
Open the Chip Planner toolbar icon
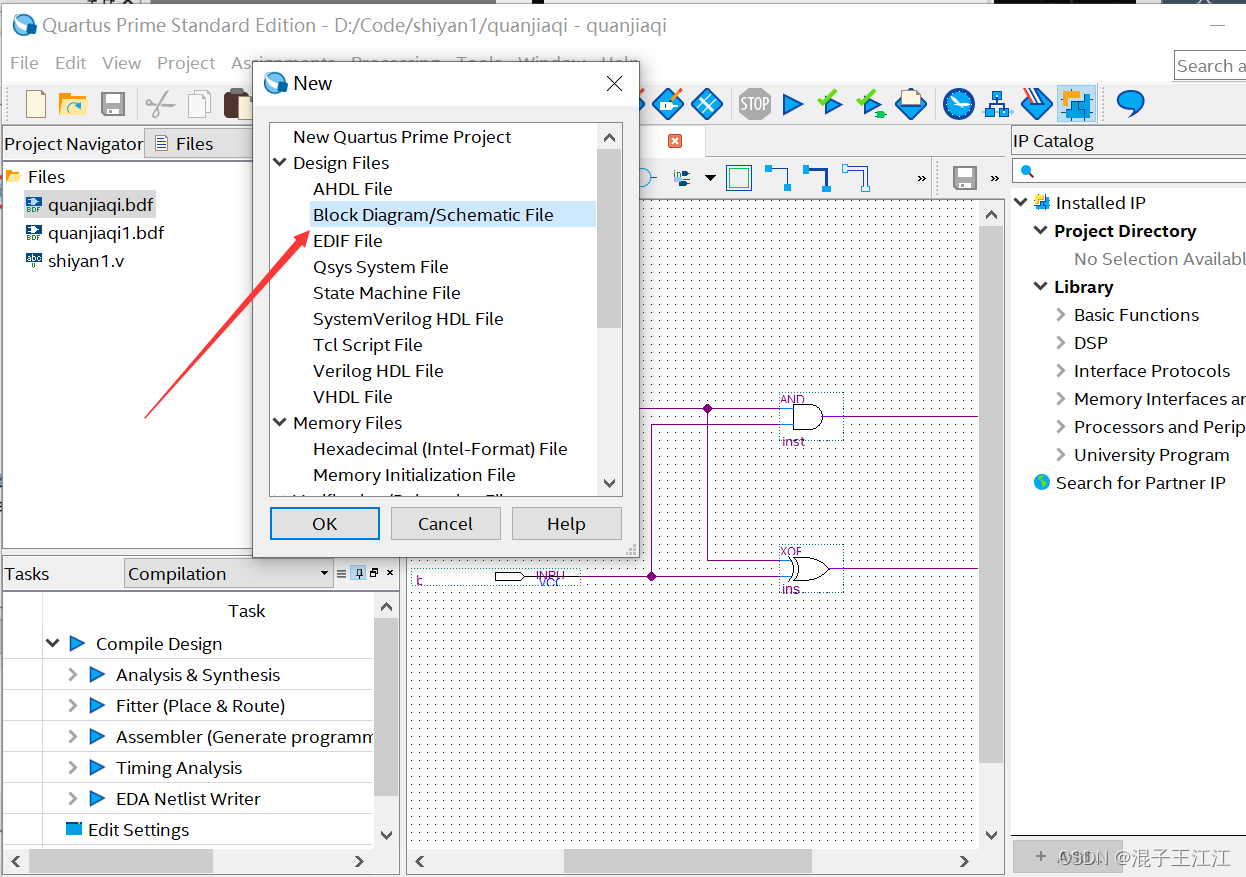[x=707, y=103]
